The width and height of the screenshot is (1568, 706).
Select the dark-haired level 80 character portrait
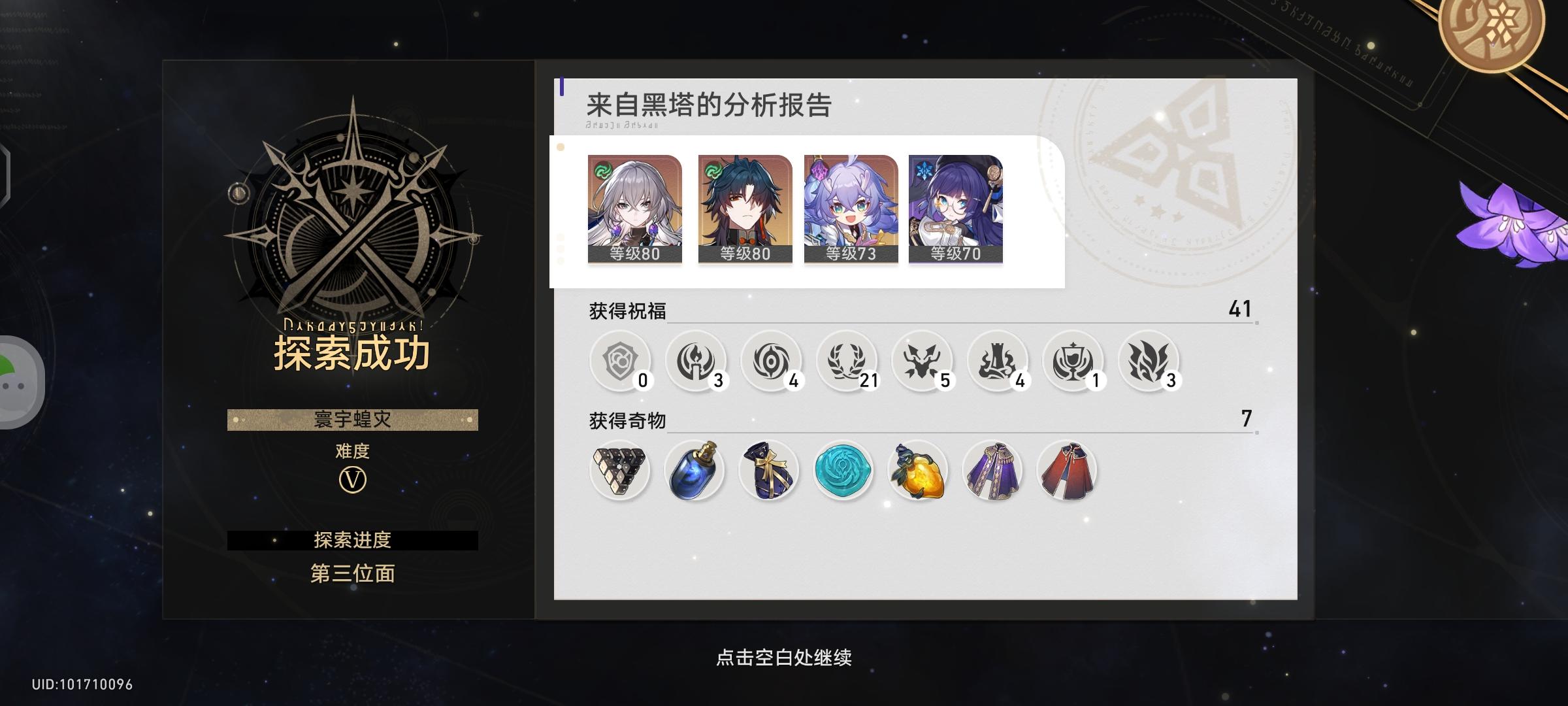click(x=745, y=209)
